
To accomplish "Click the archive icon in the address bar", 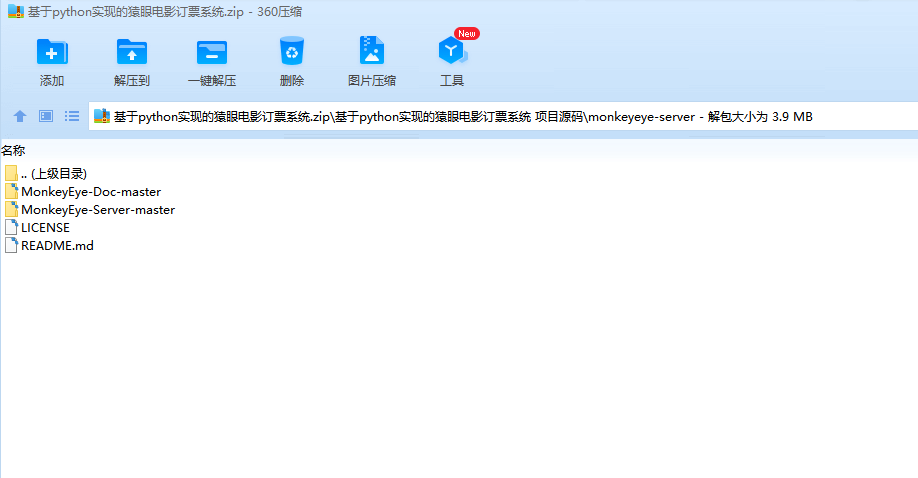I will 102,116.
